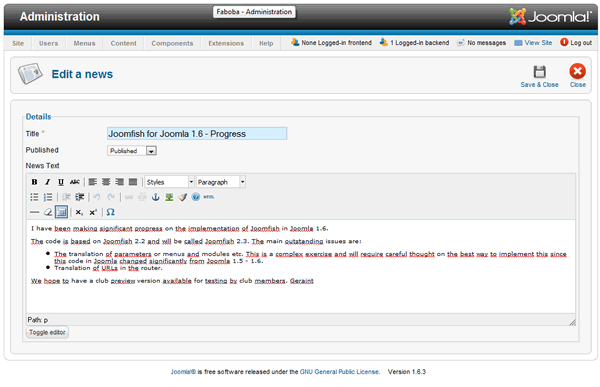The image size is (600, 387).
Task: Click the red Close button
Action: 577,75
